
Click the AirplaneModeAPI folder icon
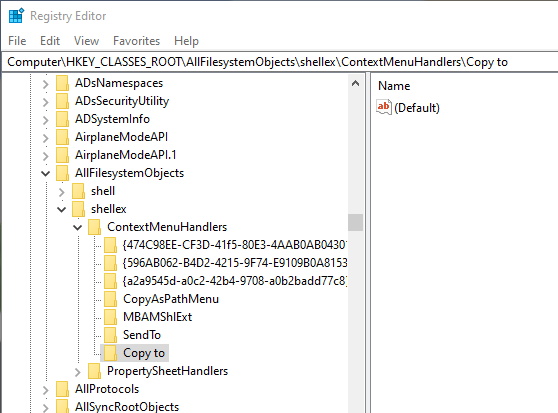[x=62, y=137]
